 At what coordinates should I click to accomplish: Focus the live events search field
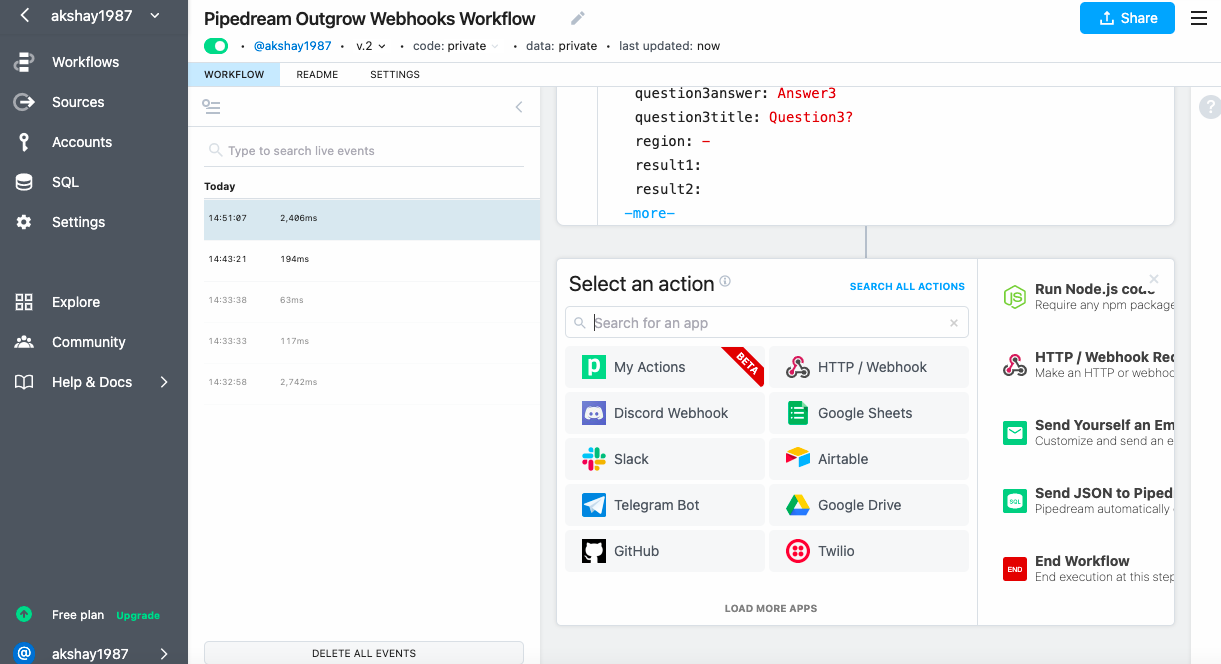tap(364, 151)
